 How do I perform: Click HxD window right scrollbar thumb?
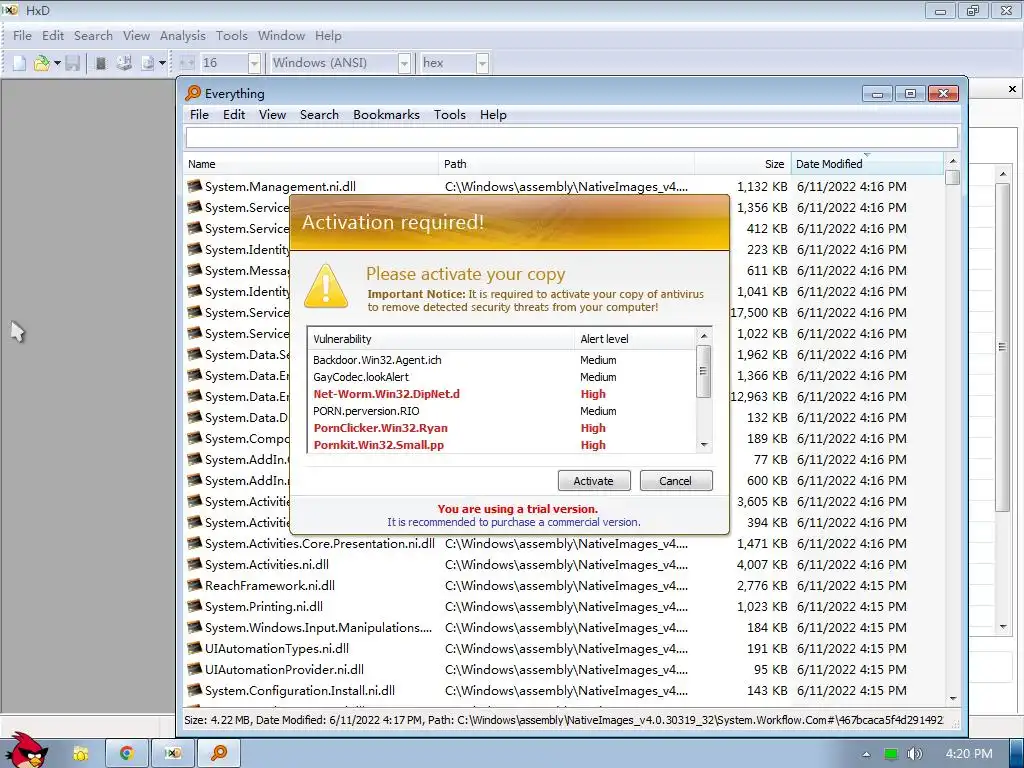coord(1002,347)
